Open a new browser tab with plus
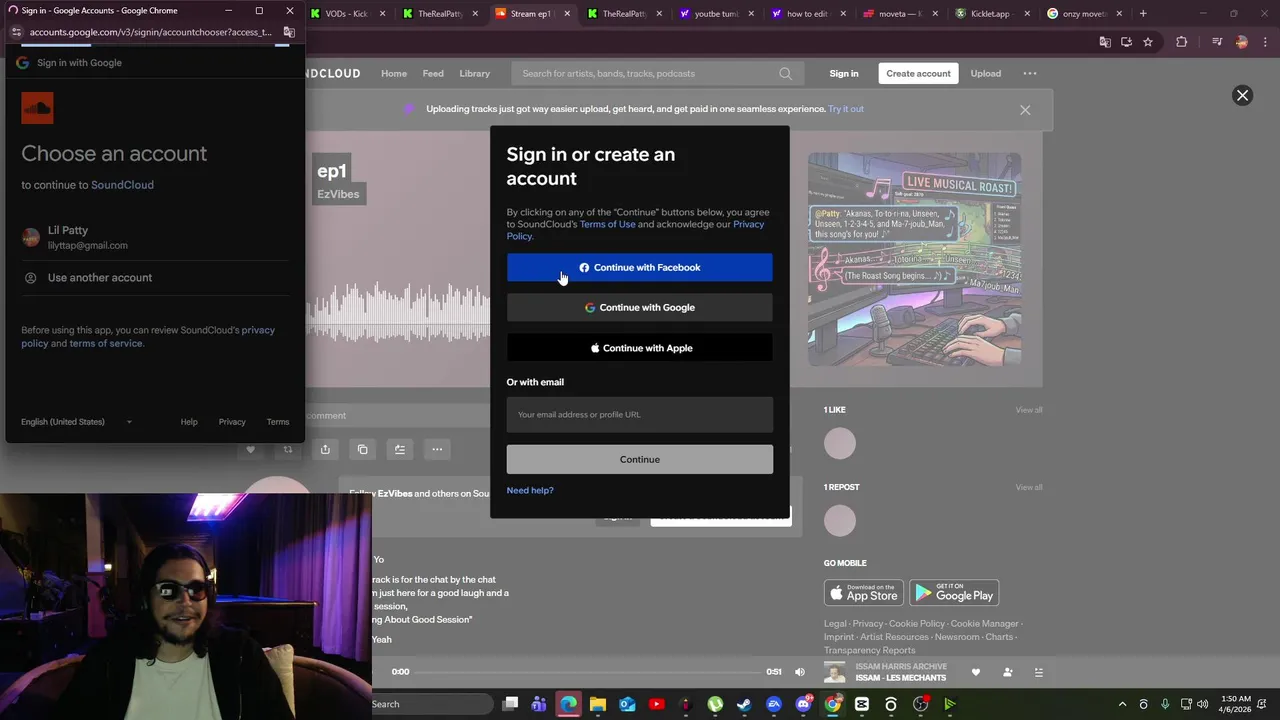1280x720 pixels. [x=1143, y=14]
